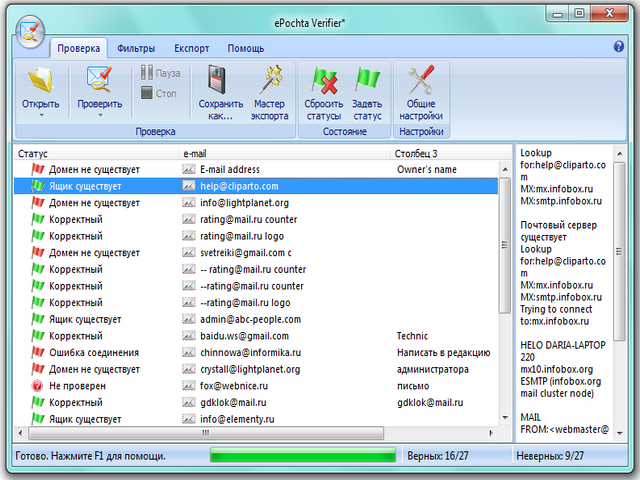This screenshot has height=480, width=640.
Task: Select the help@cliparto.com address
Action: click(239, 186)
